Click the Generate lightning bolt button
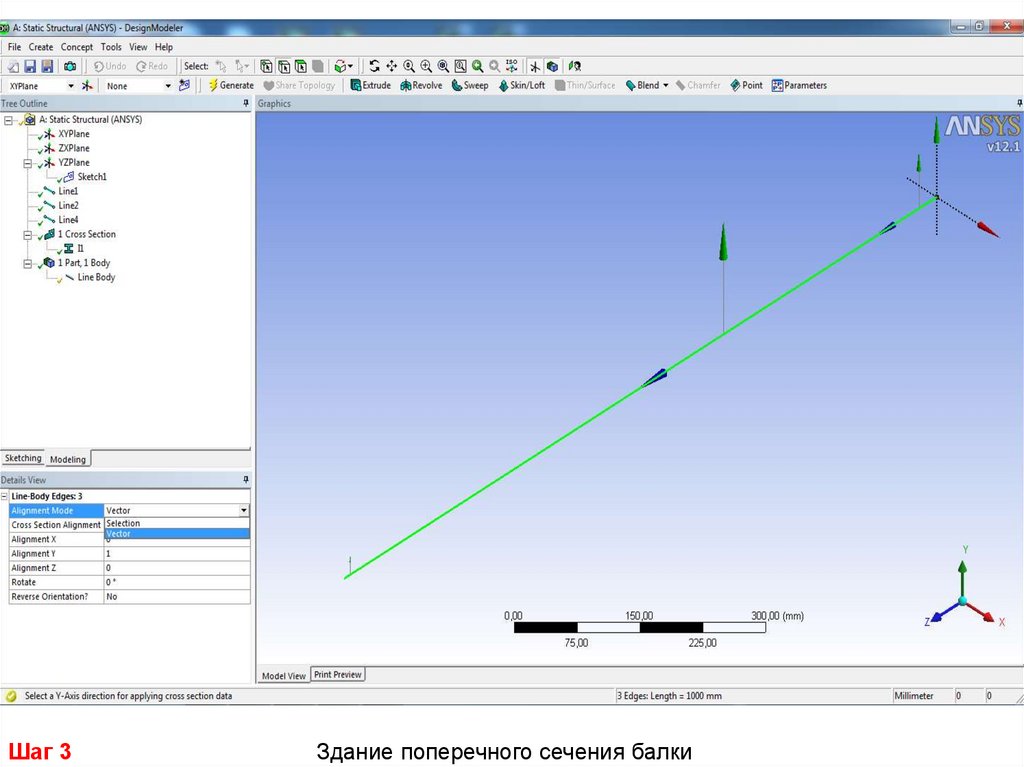The image size is (1024, 767). click(230, 86)
